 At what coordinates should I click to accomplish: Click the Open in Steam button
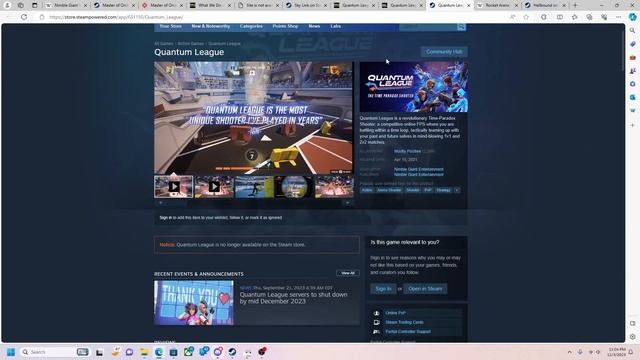pyautogui.click(x=425, y=289)
